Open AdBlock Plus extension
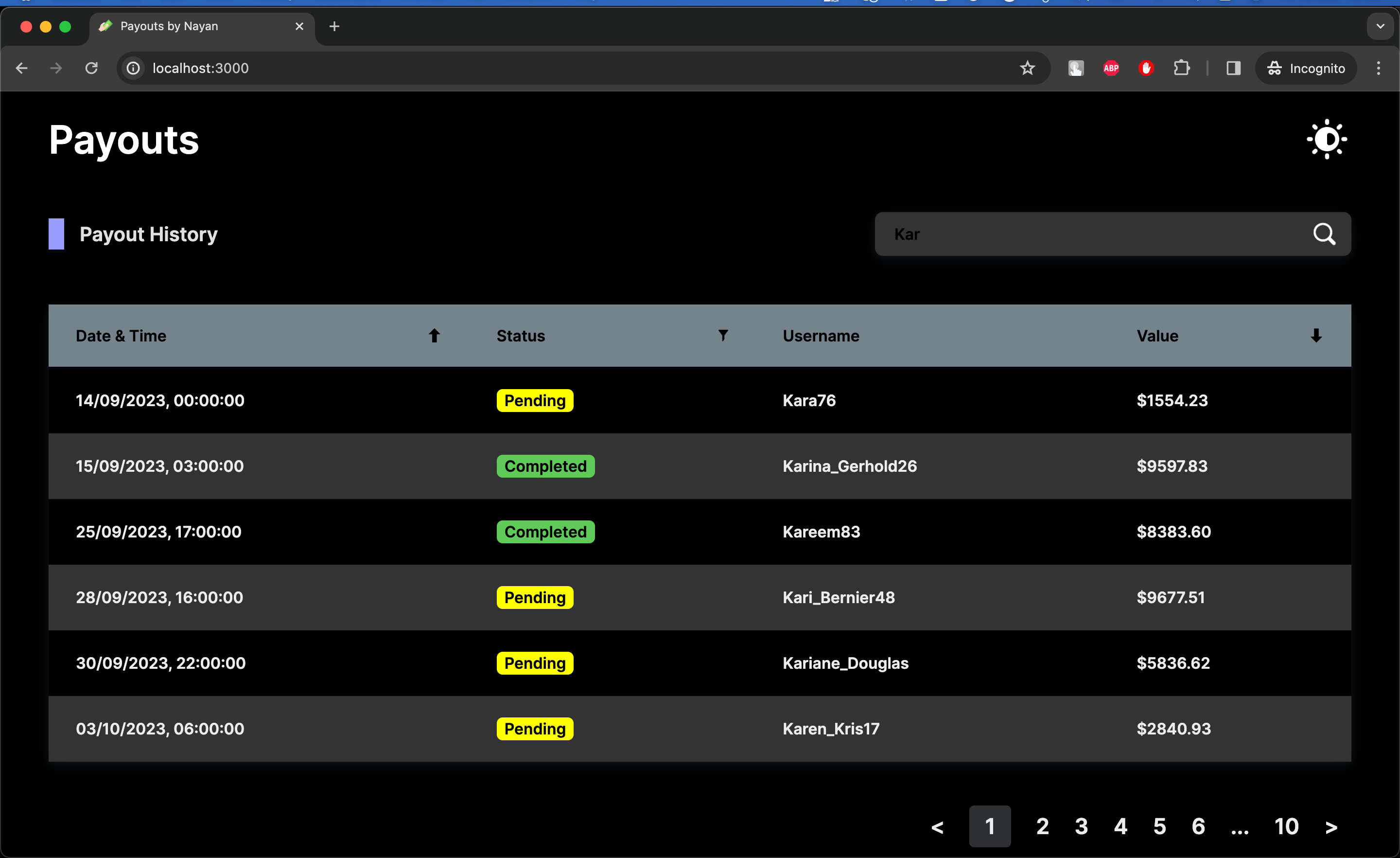This screenshot has width=1400, height=858. click(1111, 68)
